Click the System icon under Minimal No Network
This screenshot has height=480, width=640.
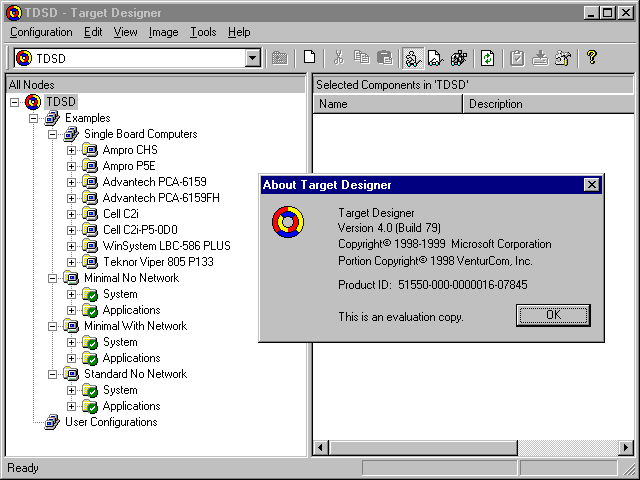tap(90, 294)
